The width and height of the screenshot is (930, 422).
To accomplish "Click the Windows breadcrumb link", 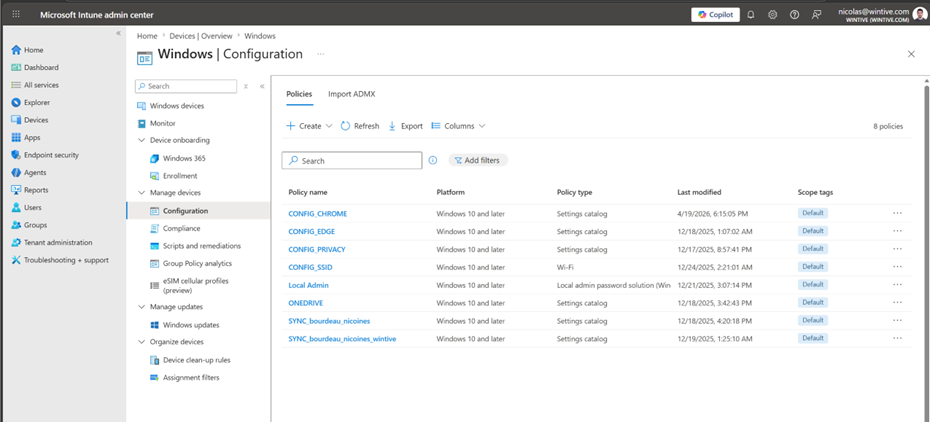I will click(x=260, y=36).
